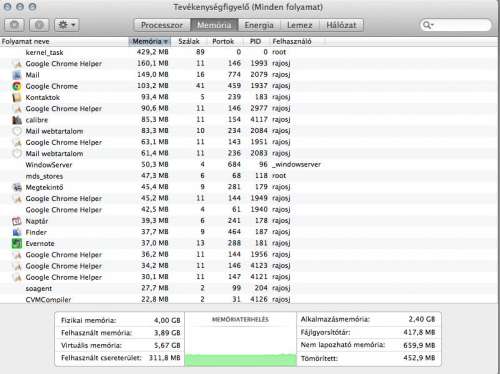The width and height of the screenshot is (500, 374).
Task: Select the soagent process name
Action: pyautogui.click(x=39, y=288)
